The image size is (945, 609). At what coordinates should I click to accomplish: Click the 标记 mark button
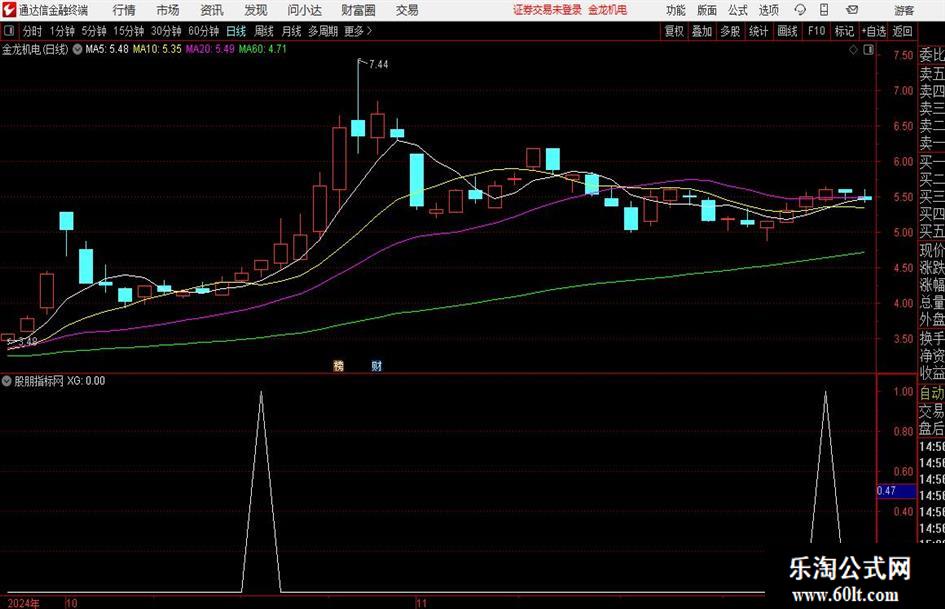(x=844, y=31)
